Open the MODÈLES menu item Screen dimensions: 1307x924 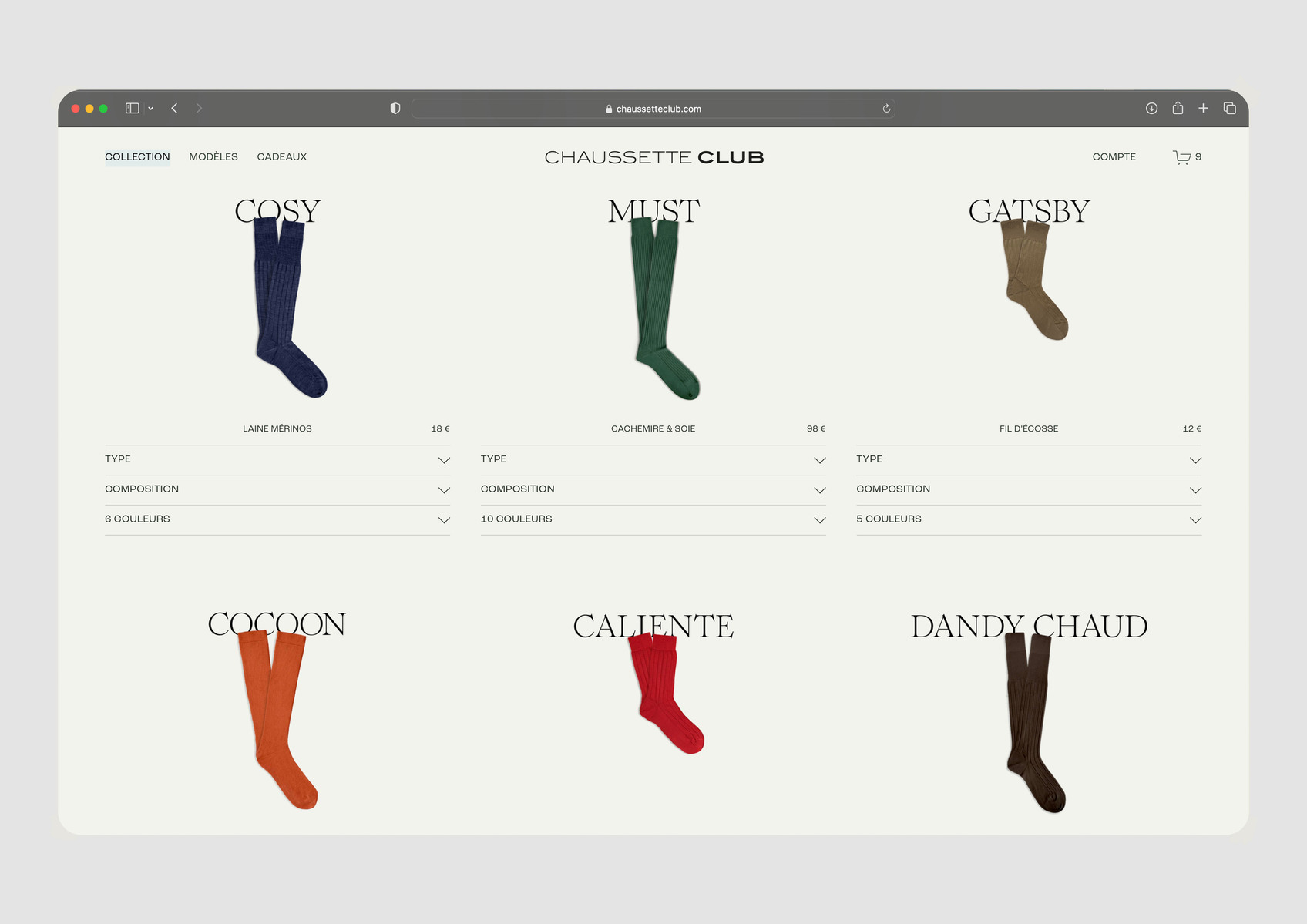pyautogui.click(x=213, y=156)
